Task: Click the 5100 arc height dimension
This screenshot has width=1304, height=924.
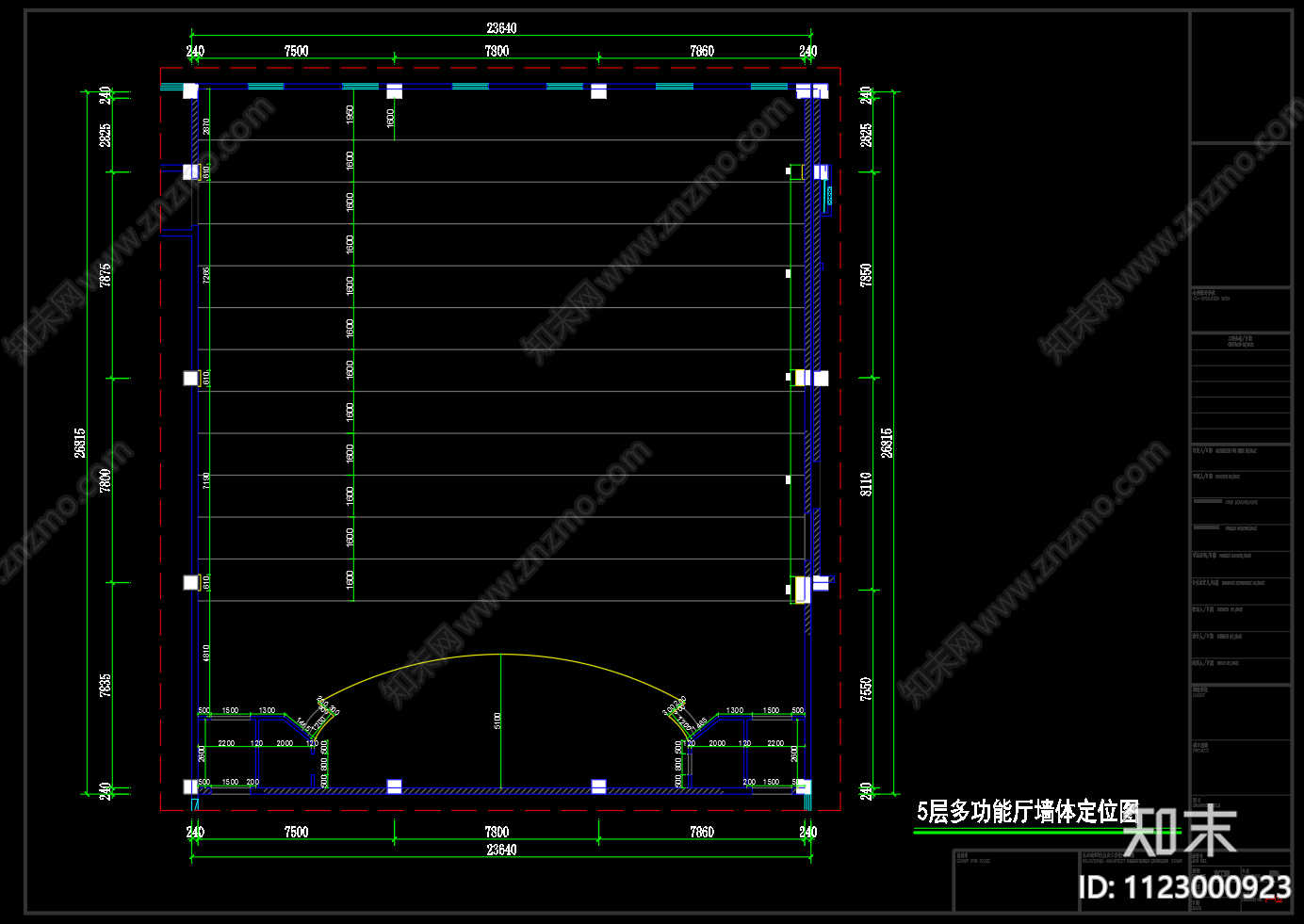Action: 497,721
